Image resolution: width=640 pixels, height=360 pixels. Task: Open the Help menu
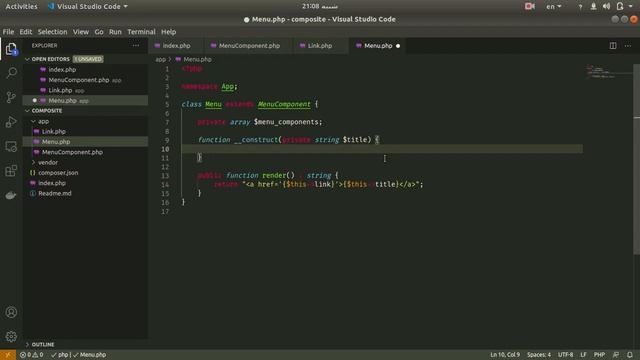click(168, 32)
